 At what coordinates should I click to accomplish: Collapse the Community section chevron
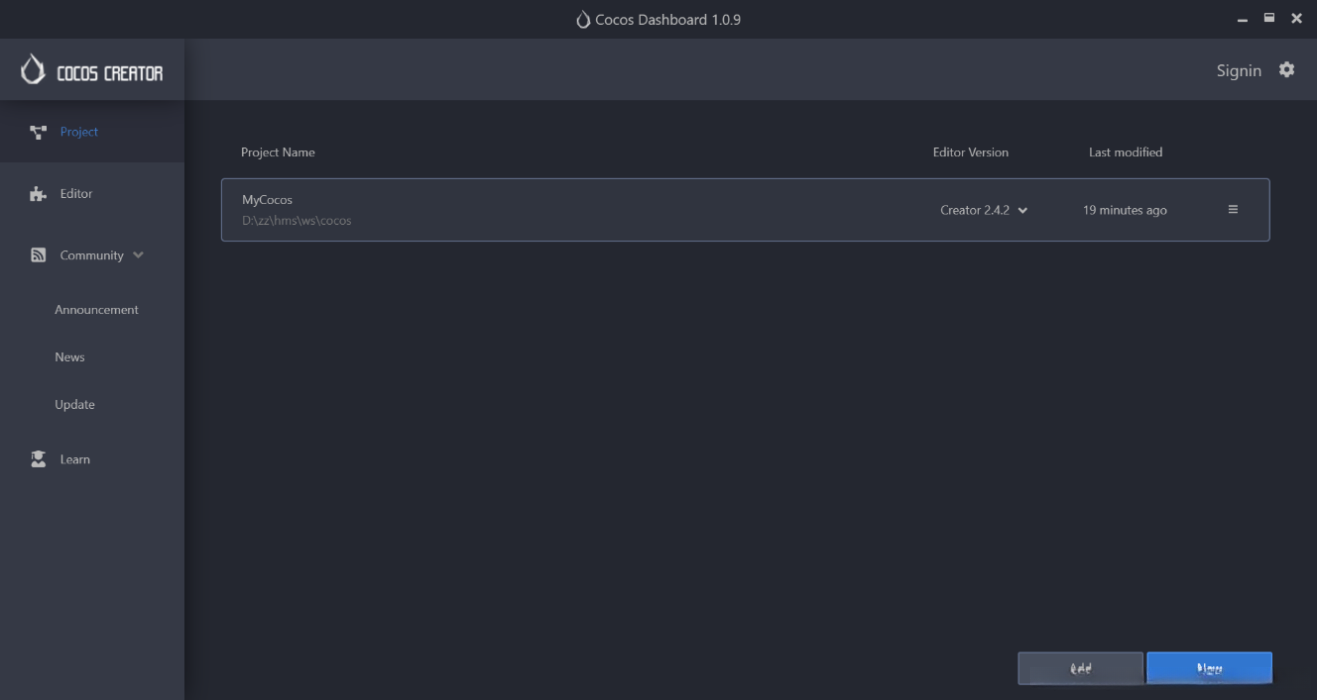[138, 256]
